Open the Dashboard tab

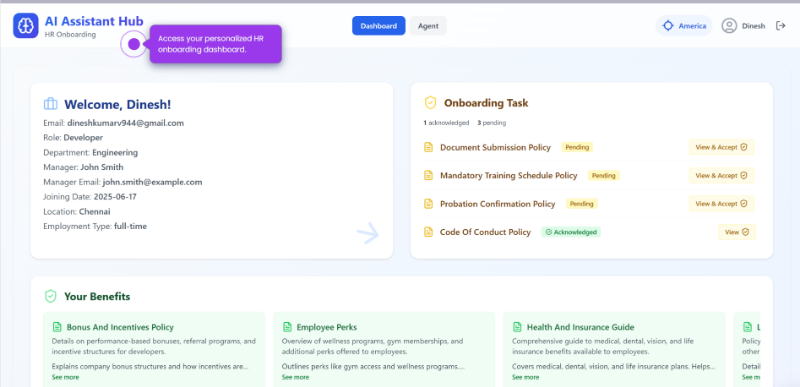pos(379,25)
